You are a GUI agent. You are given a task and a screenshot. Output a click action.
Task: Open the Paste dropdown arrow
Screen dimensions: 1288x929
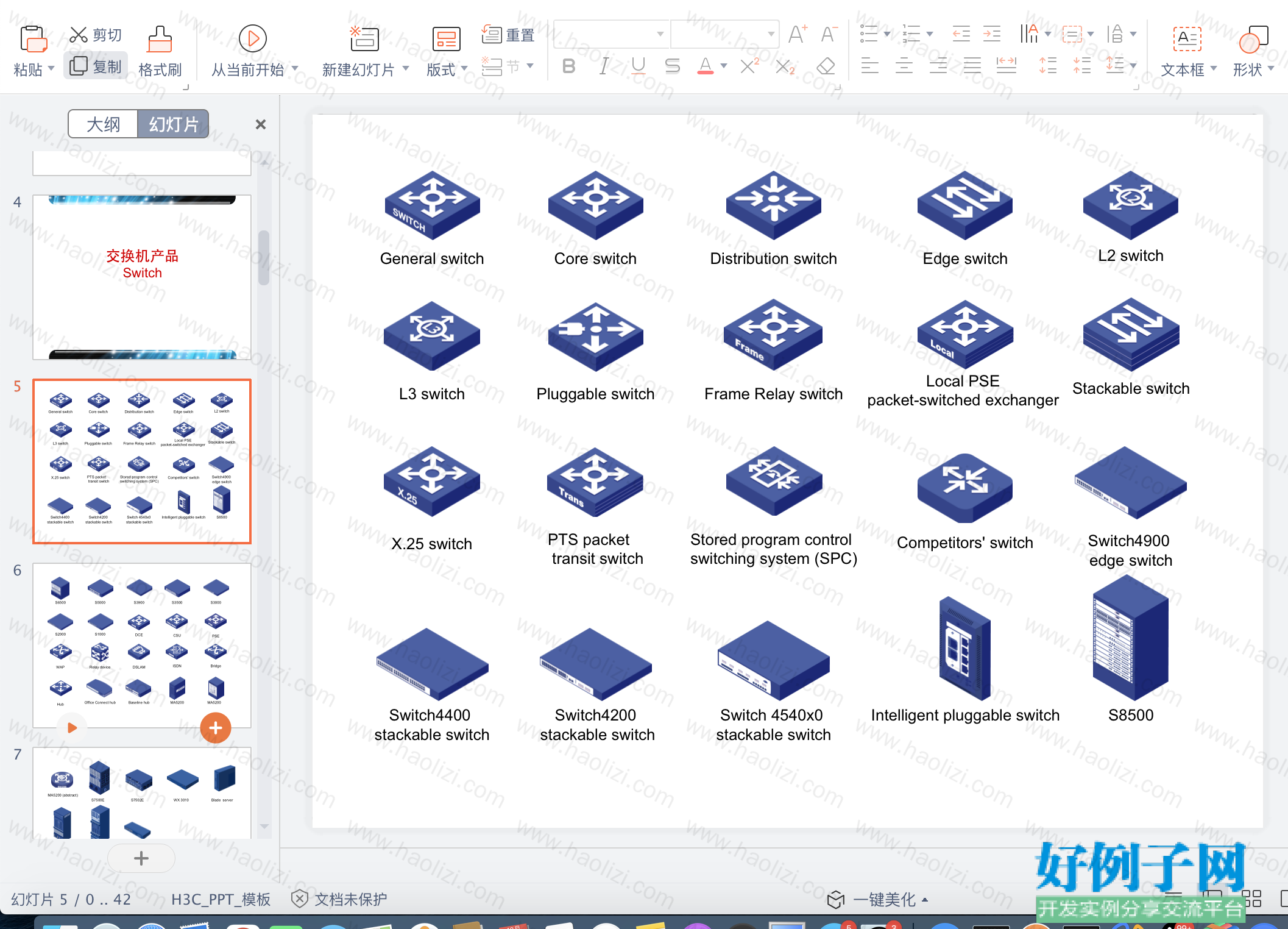[51, 68]
